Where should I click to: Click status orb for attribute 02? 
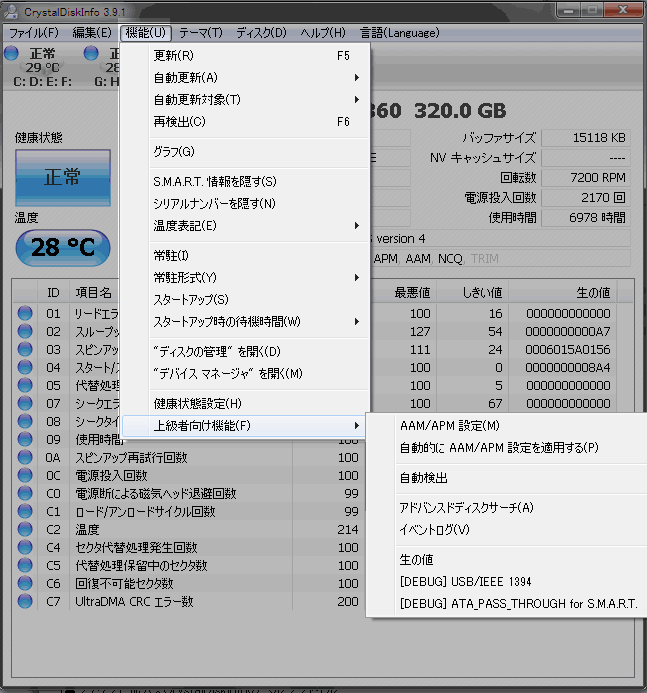pyautogui.click(x=25, y=331)
